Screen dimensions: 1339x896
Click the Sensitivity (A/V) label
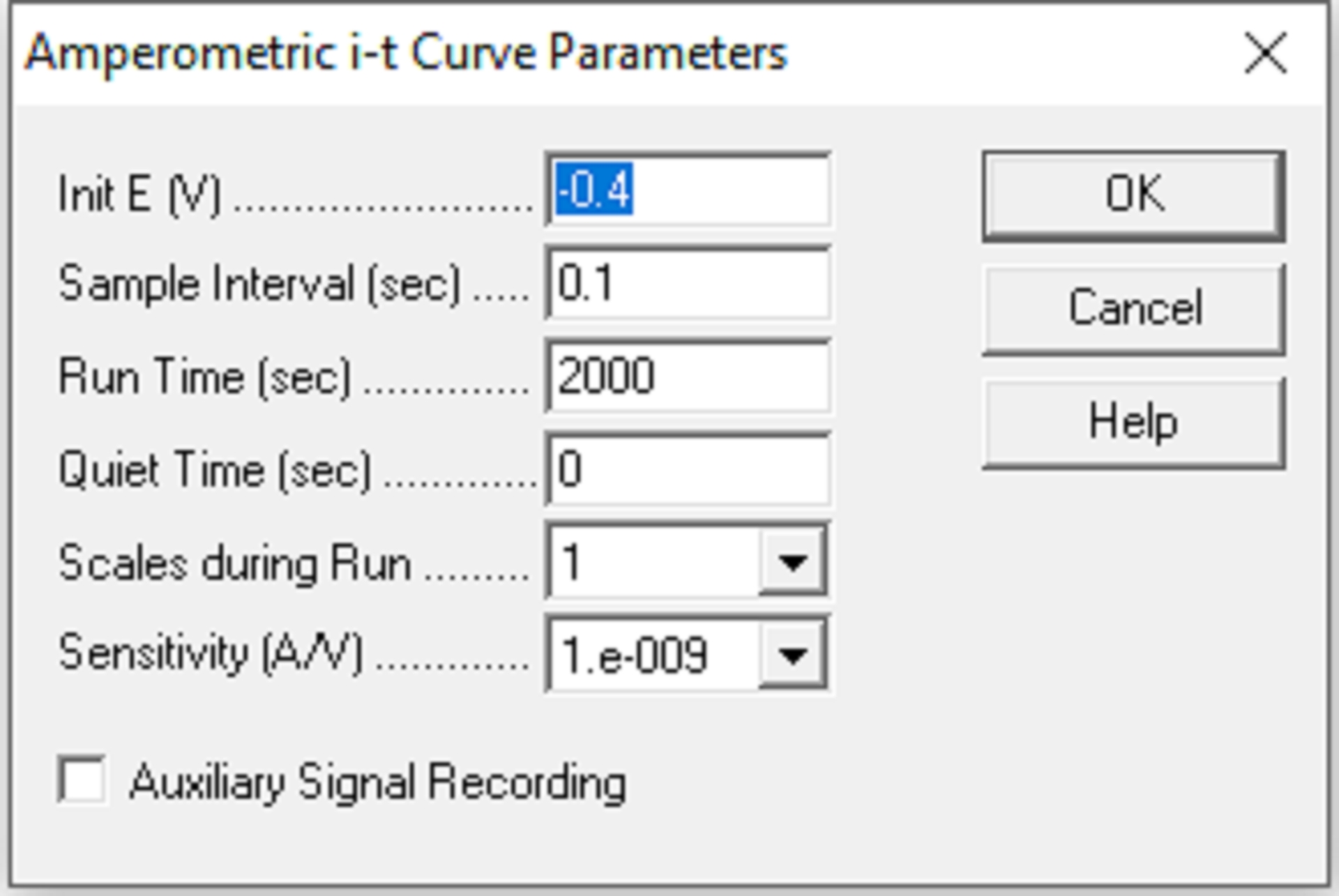pos(211,654)
